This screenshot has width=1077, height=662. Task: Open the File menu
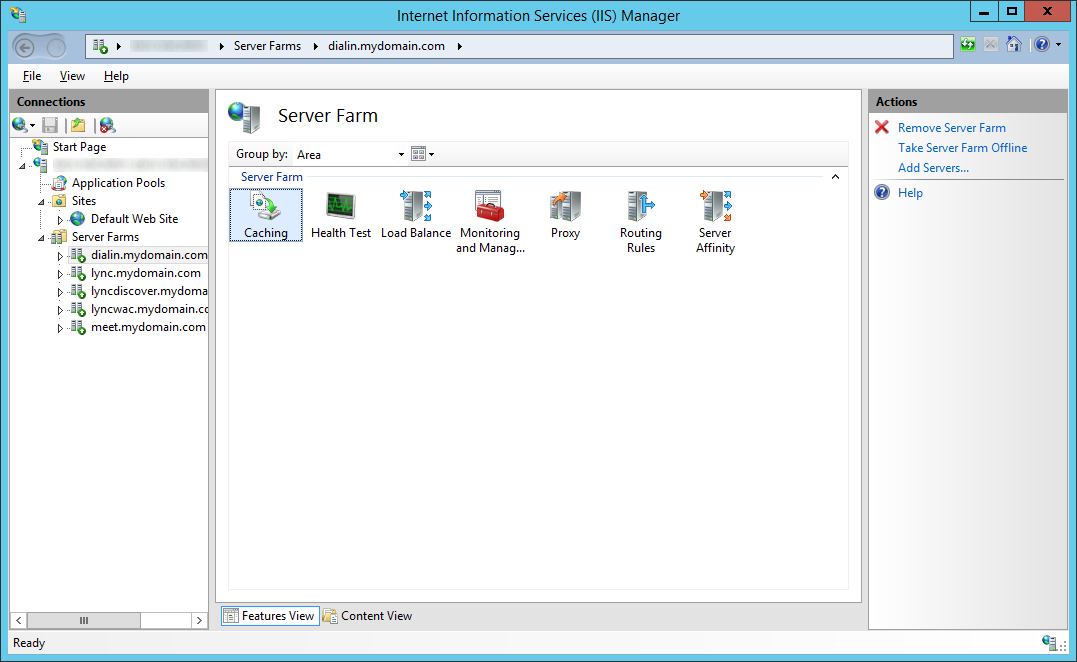(32, 76)
